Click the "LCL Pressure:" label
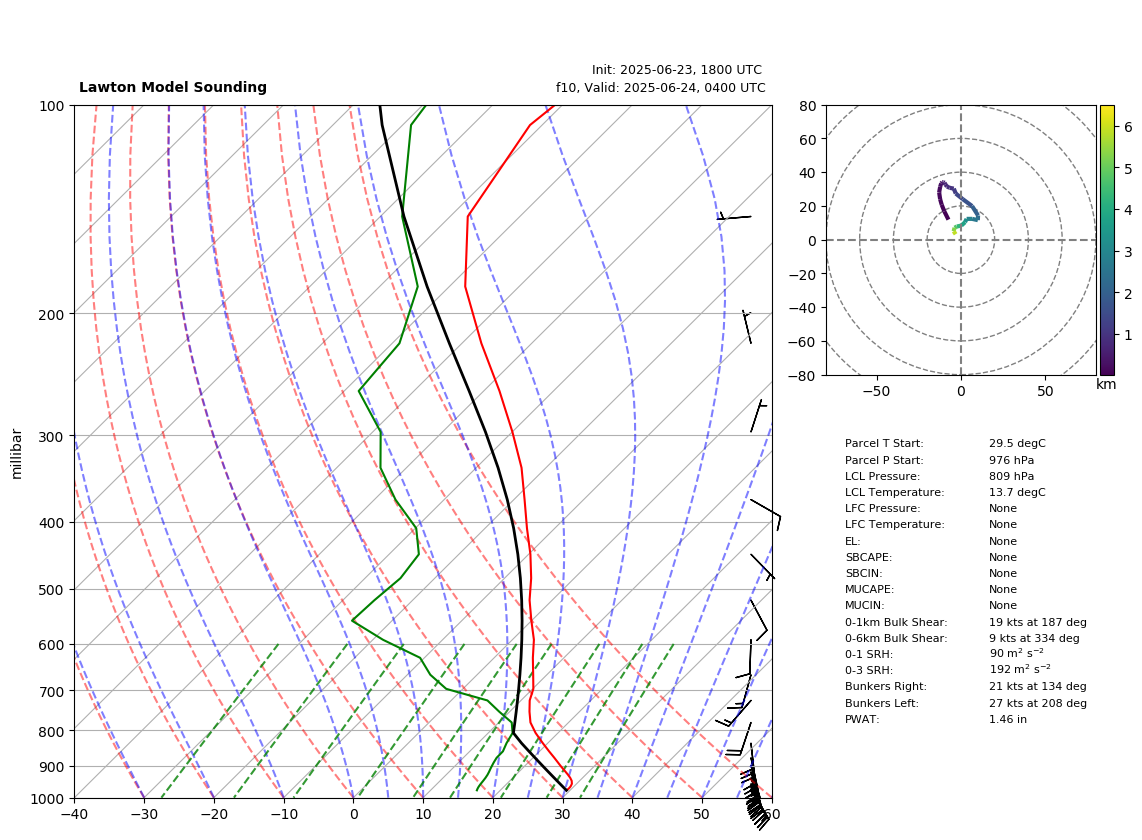This screenshot has width=1142, height=840. [883, 476]
